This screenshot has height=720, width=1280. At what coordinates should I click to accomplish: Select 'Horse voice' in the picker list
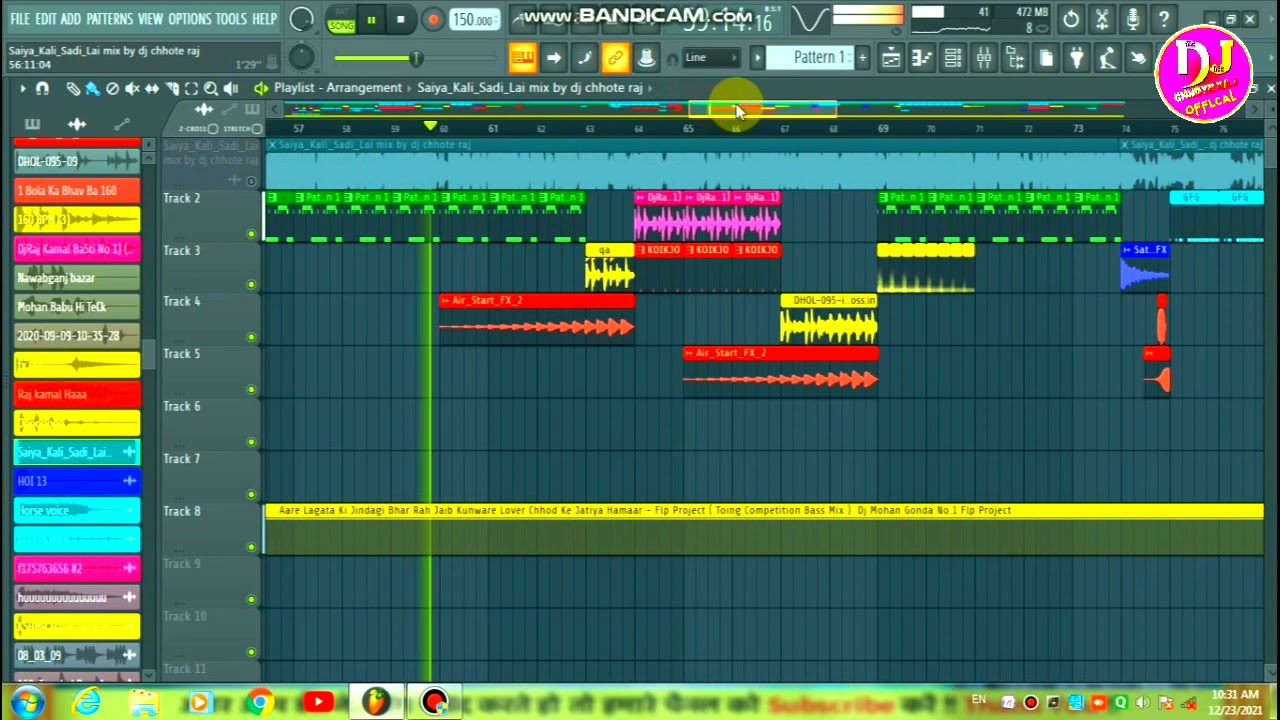coord(77,510)
